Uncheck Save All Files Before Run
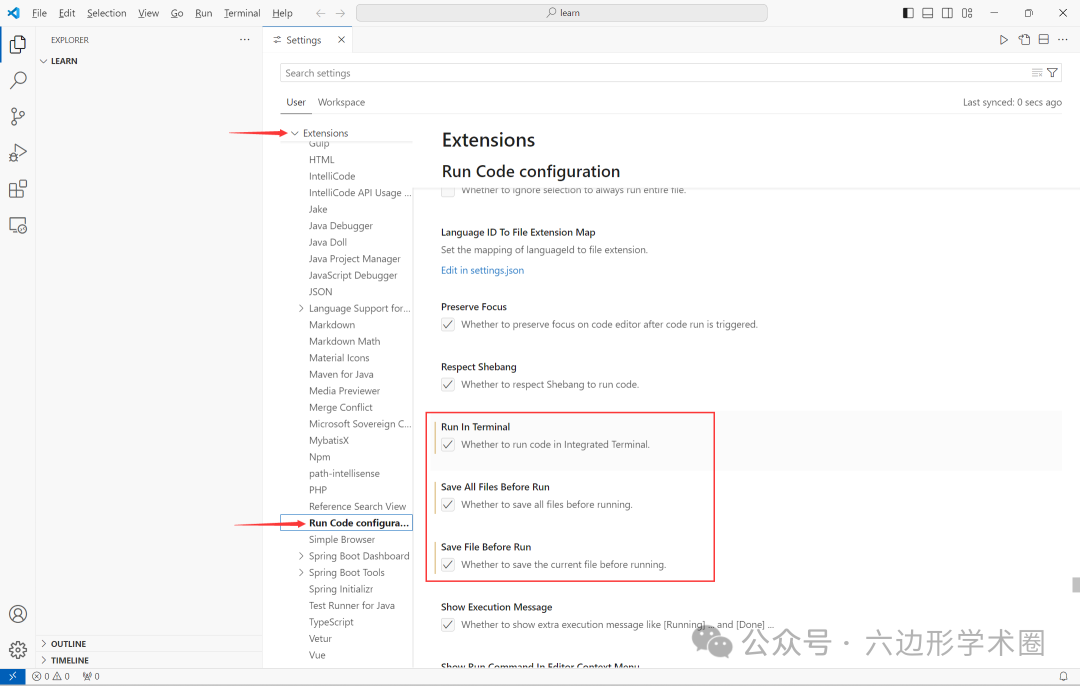This screenshot has height=686, width=1080. click(447, 504)
